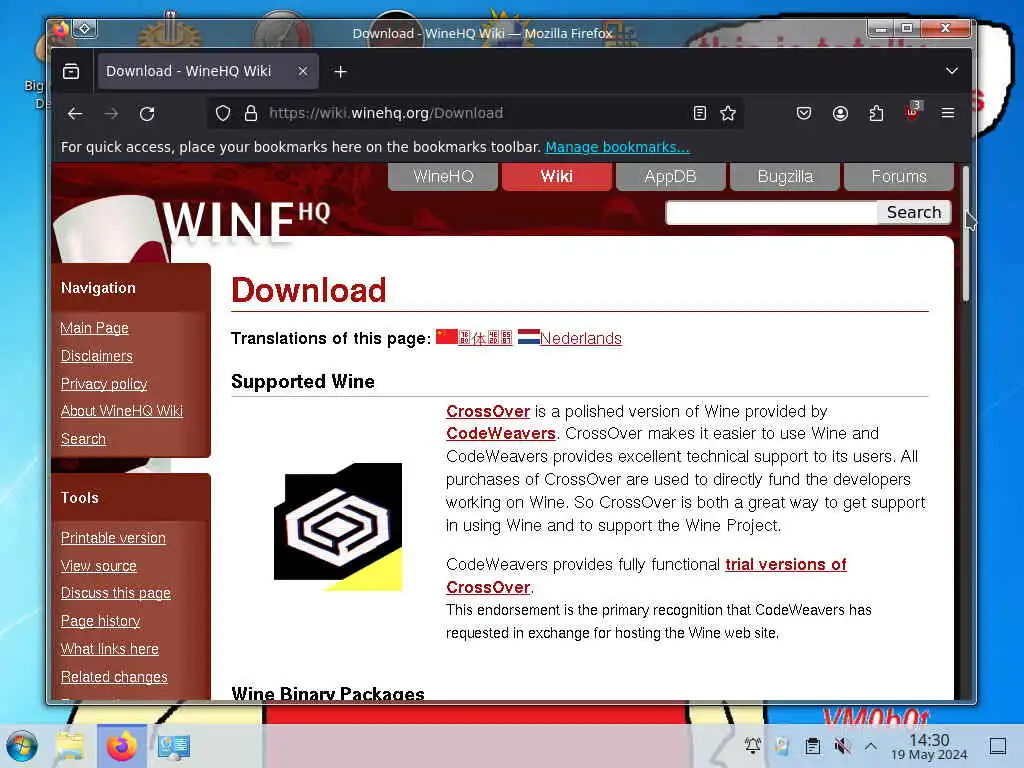Open the Bugzilla site tab
This screenshot has height=768, width=1024.
[785, 176]
